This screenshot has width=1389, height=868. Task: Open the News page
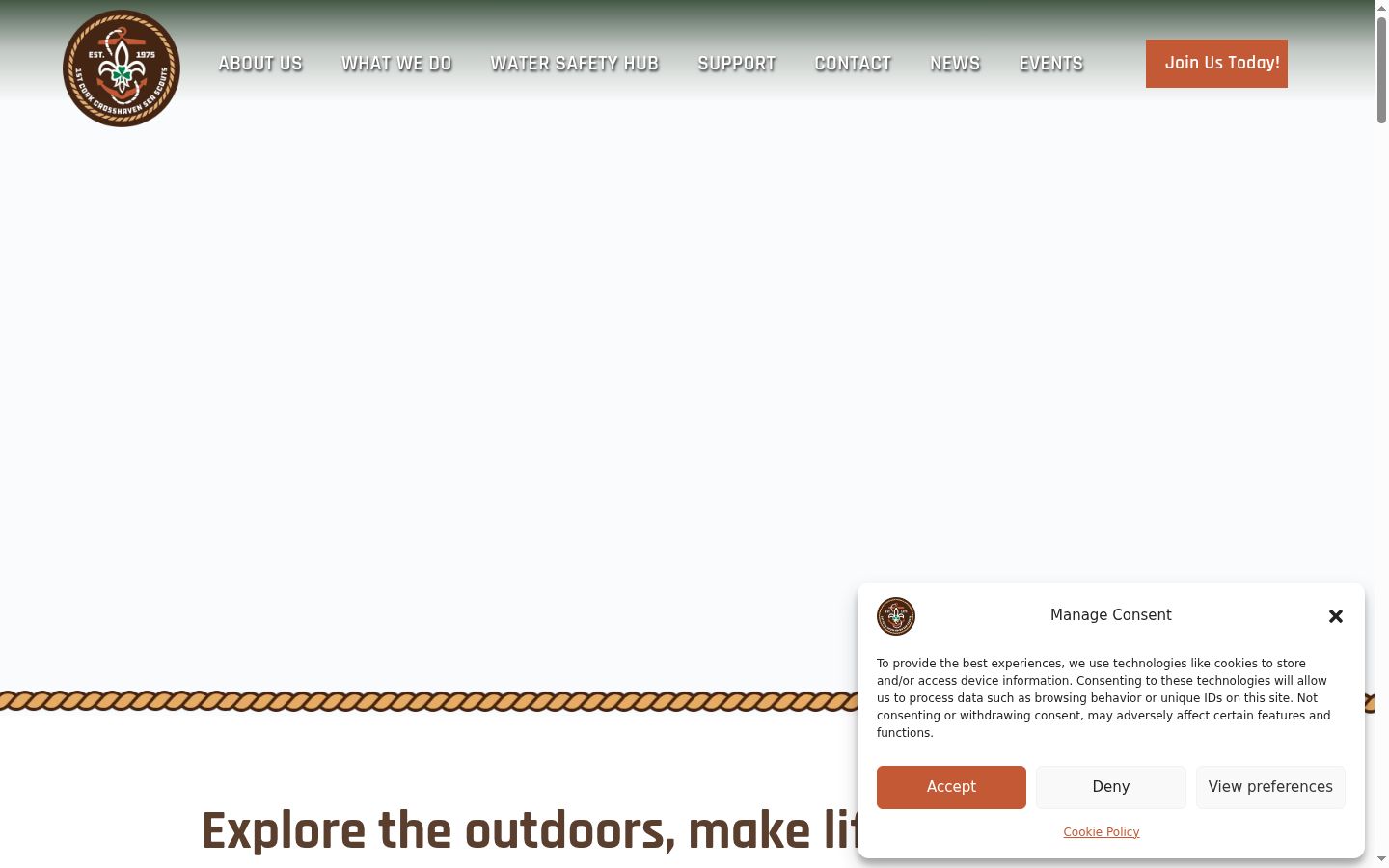(x=955, y=64)
